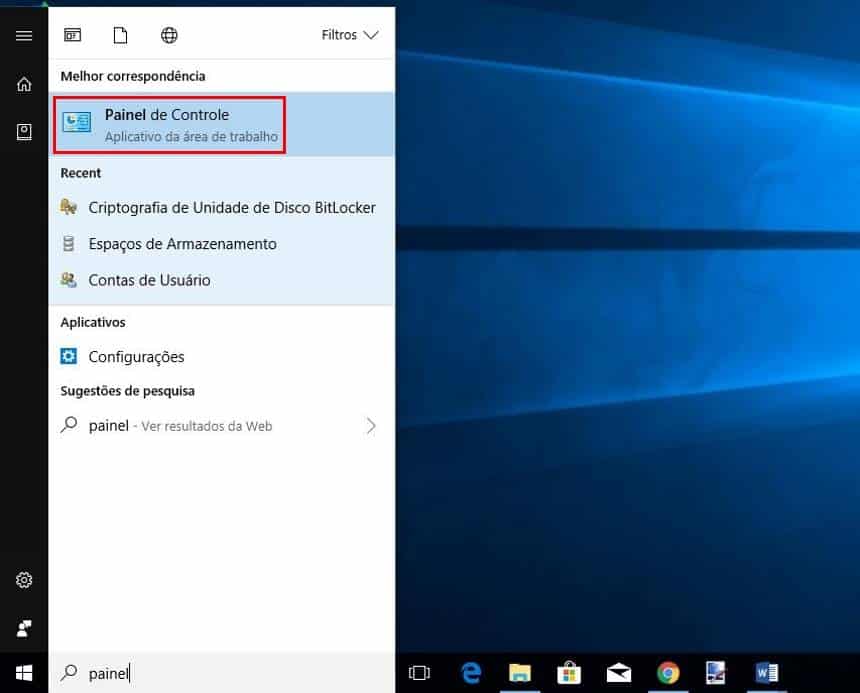The width and height of the screenshot is (860, 693).
Task: Open Criptografia de Unidade de Disco BitLocker
Action: coord(231,208)
